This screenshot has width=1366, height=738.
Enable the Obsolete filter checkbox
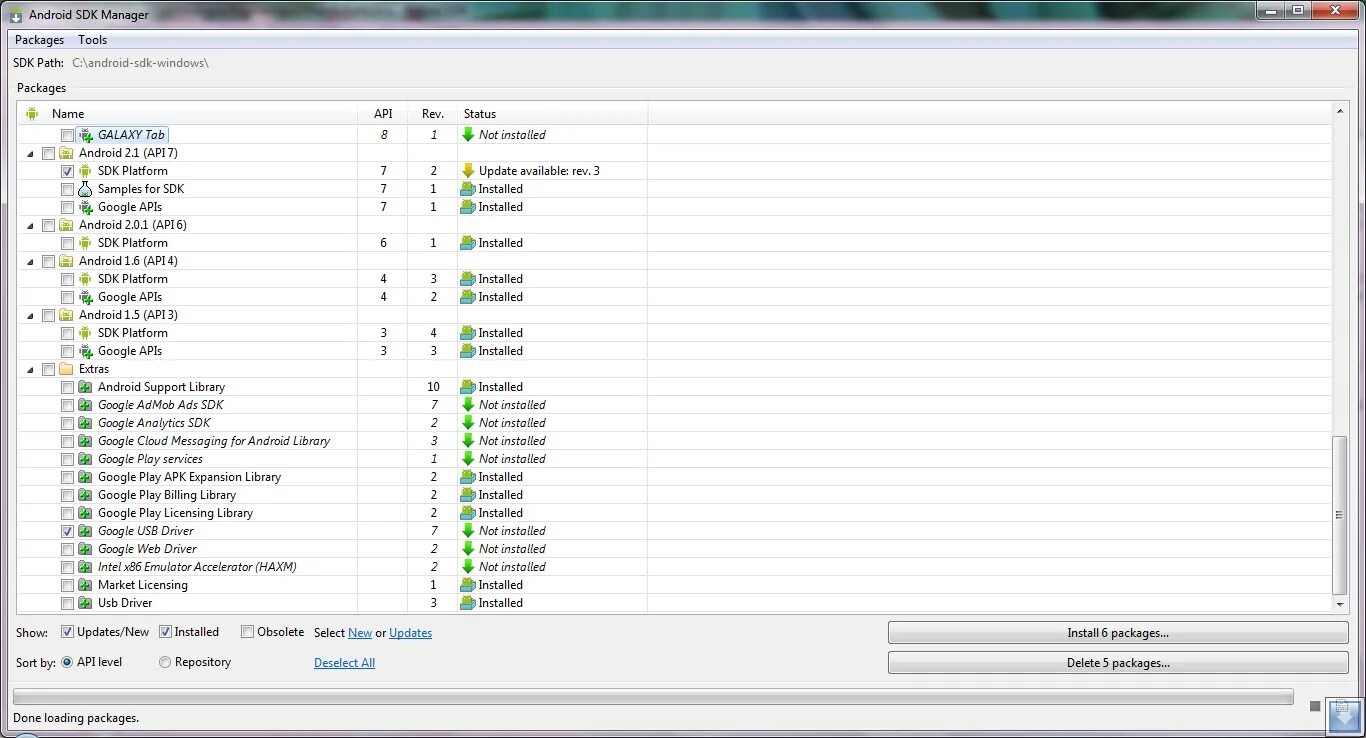pyautogui.click(x=247, y=632)
